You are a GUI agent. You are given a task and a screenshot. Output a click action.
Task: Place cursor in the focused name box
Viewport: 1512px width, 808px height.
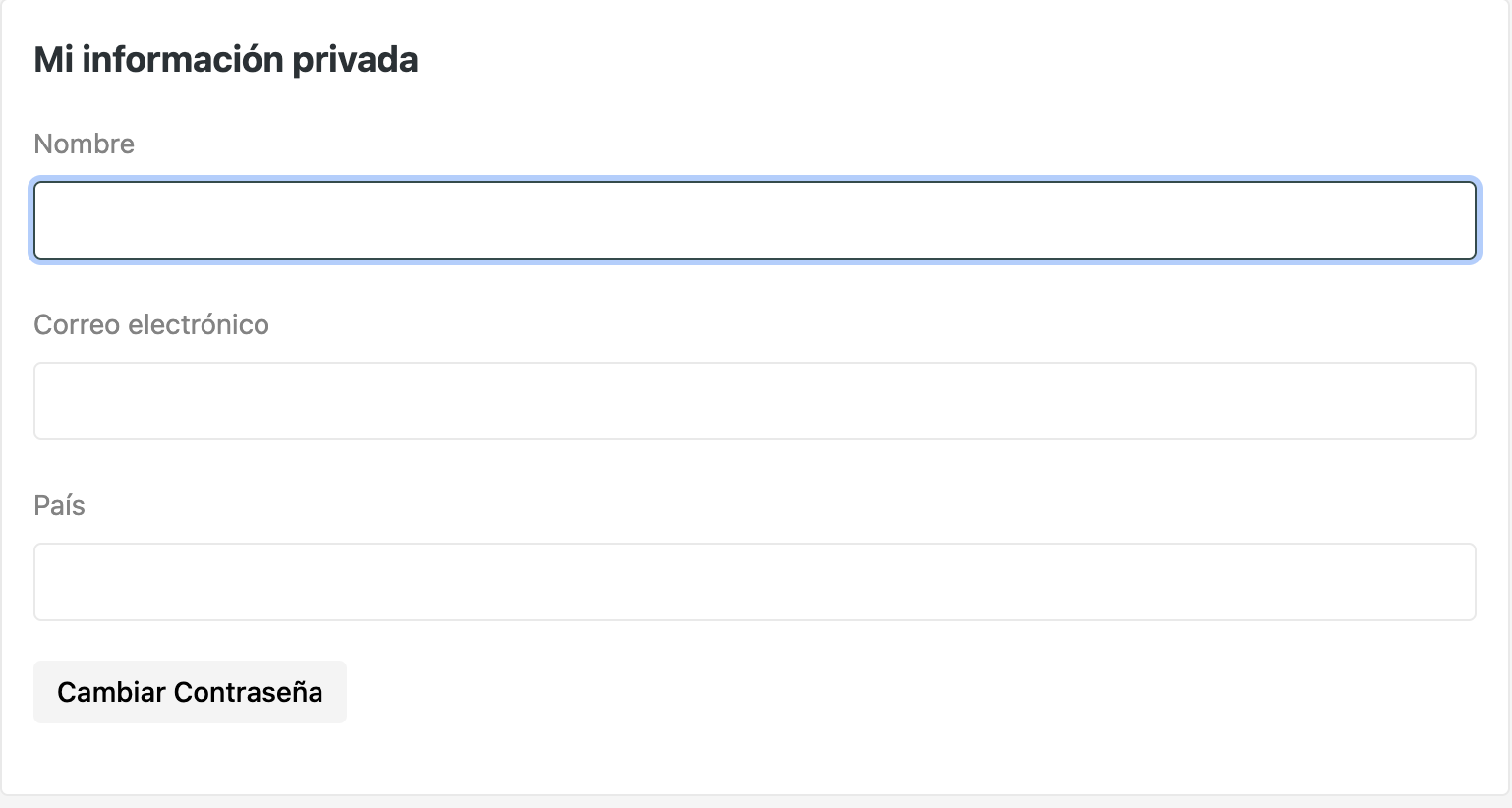(x=755, y=220)
